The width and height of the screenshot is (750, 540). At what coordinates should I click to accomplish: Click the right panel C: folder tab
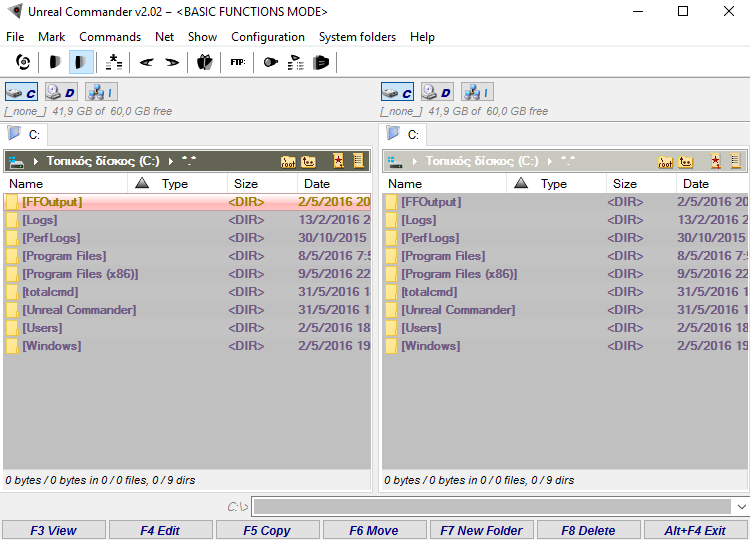point(404,134)
